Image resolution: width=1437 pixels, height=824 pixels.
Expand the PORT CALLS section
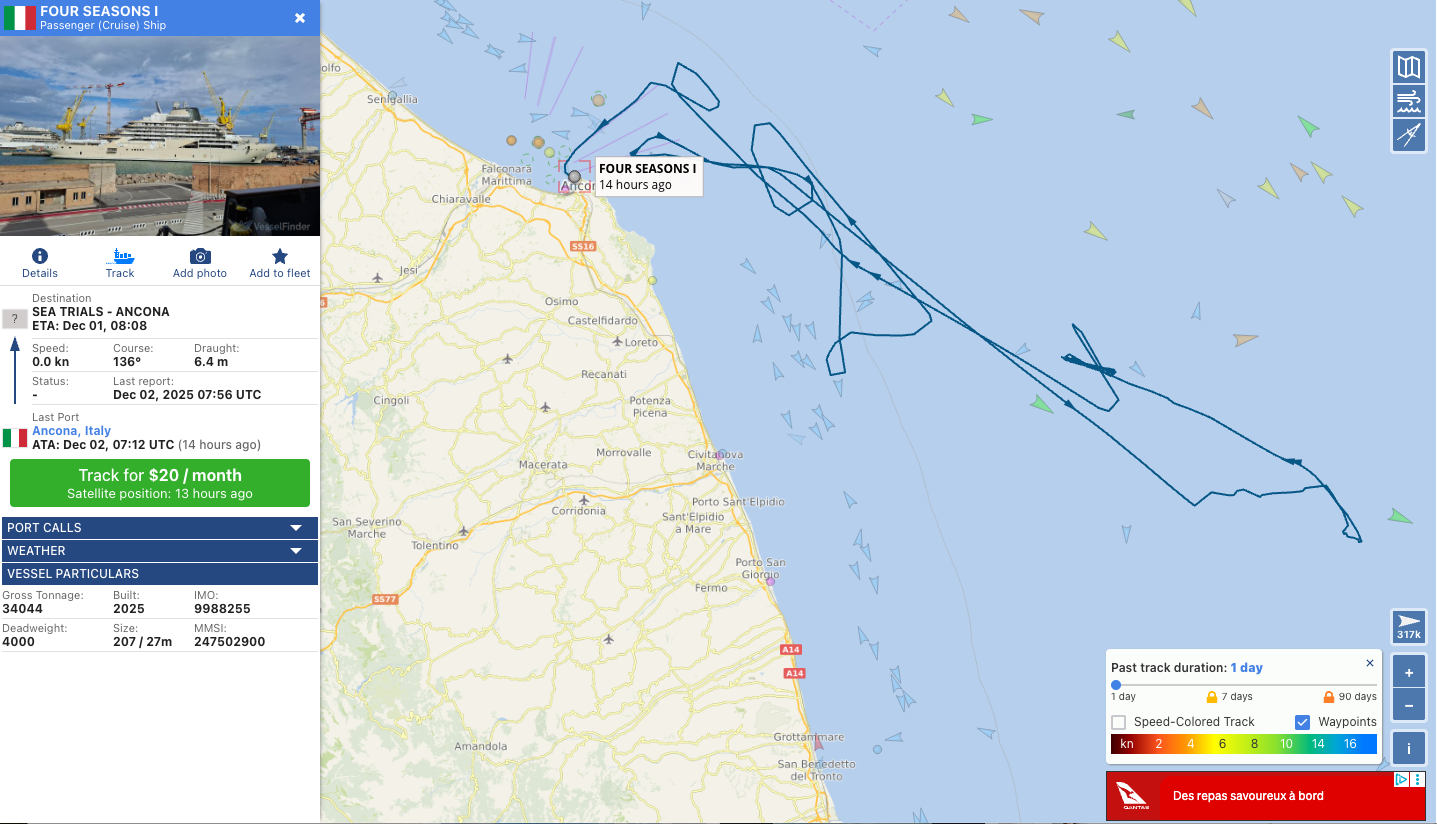160,527
